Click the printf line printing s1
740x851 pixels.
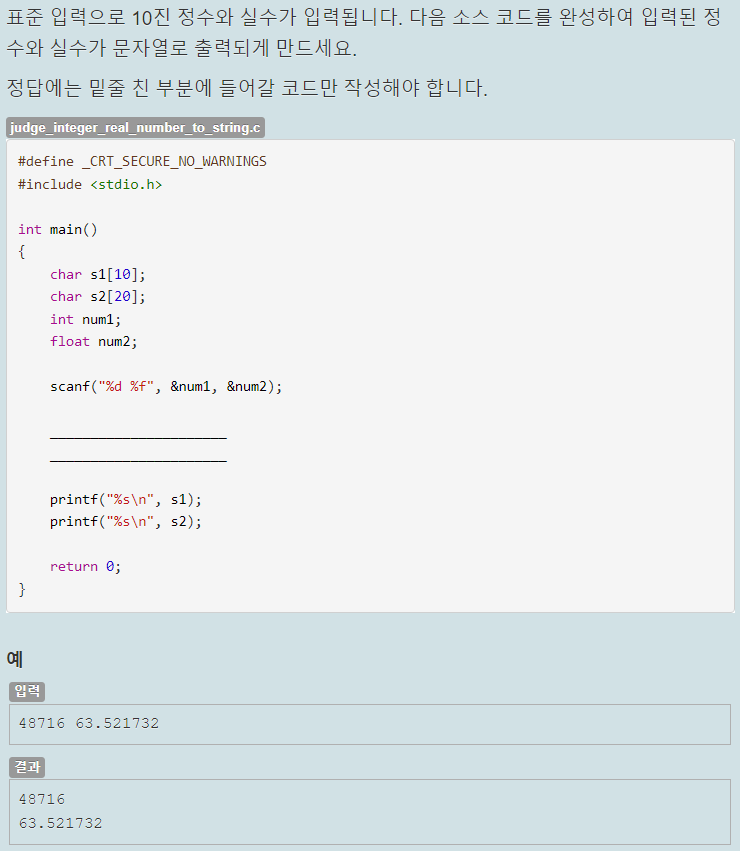tap(126, 499)
